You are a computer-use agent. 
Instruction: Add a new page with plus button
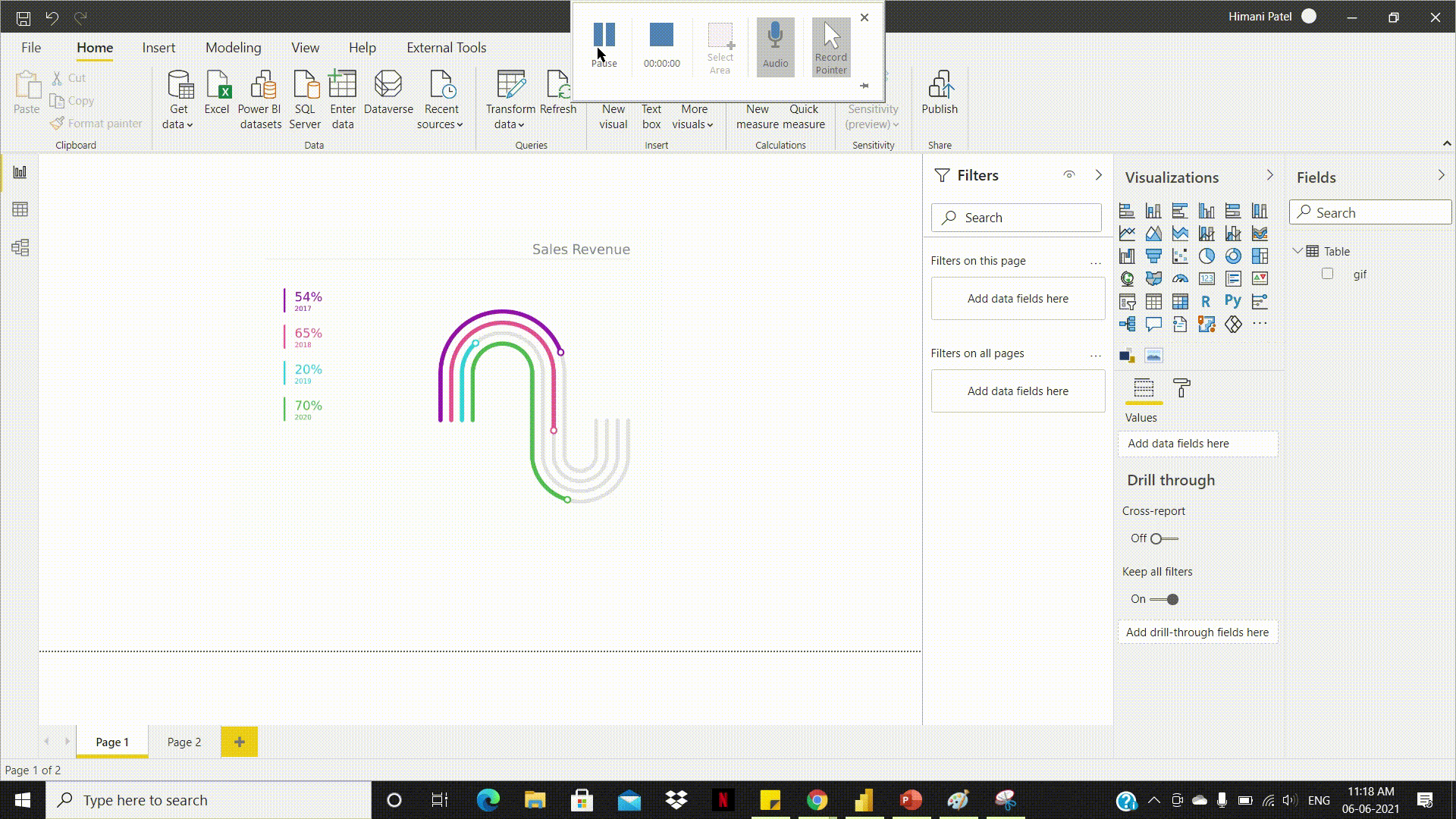pyautogui.click(x=240, y=742)
